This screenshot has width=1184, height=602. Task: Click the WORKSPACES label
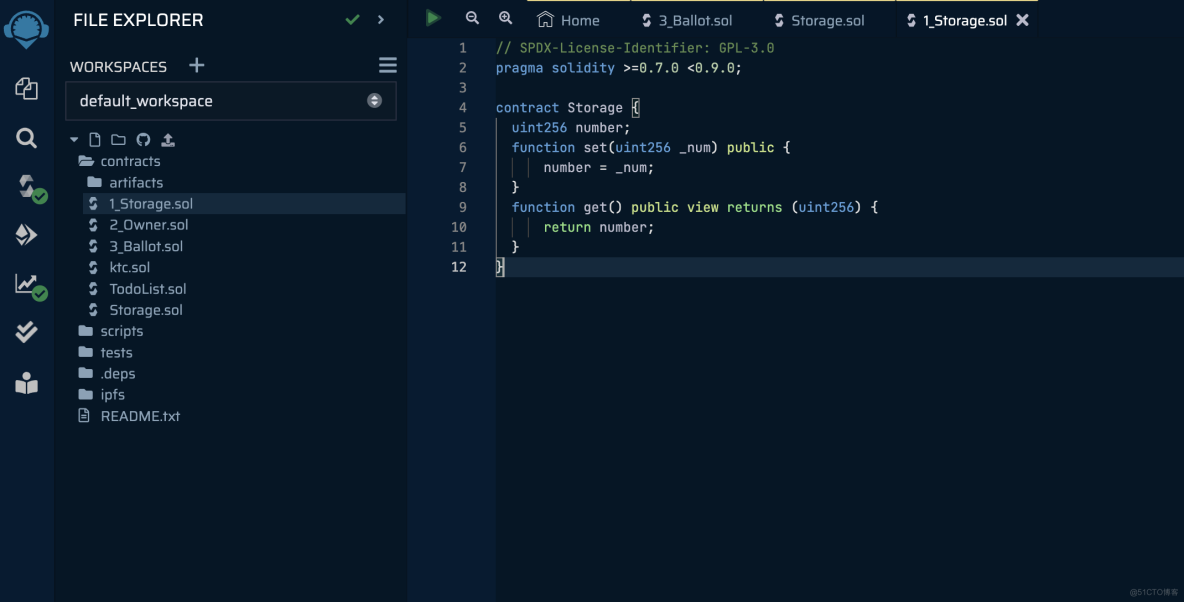coord(119,66)
